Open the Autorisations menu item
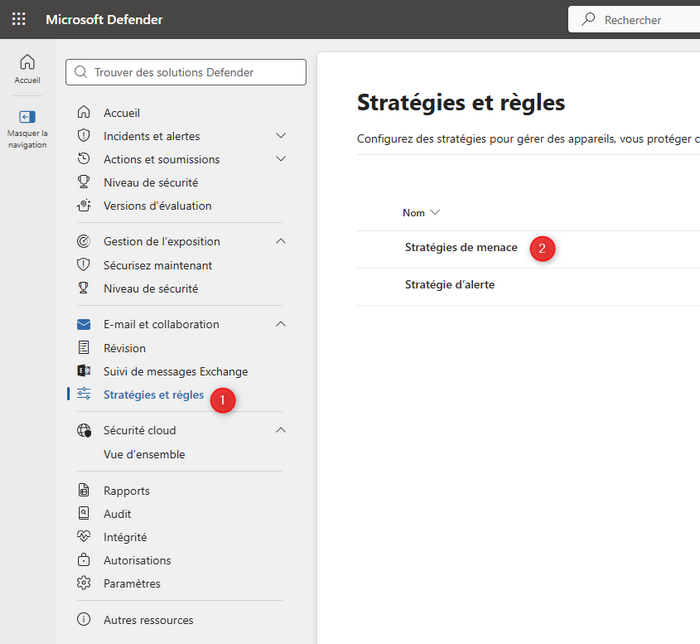700x644 pixels. 138,560
